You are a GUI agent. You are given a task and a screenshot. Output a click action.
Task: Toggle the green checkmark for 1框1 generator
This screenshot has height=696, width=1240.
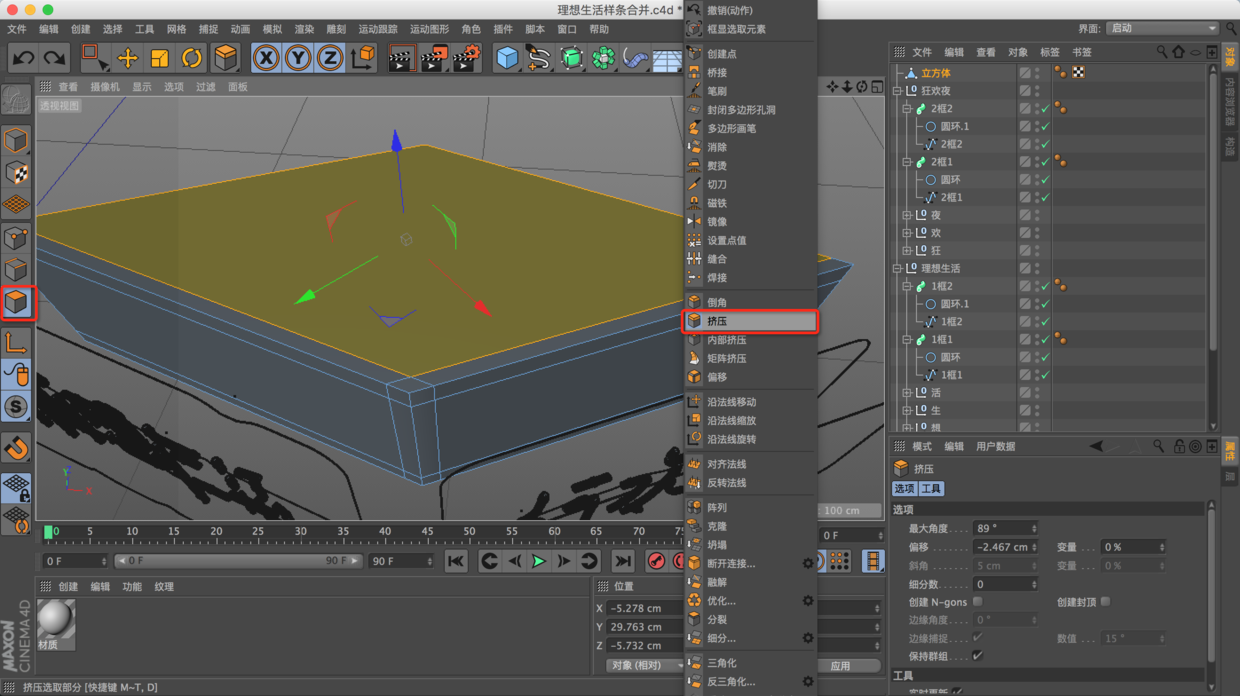point(1045,340)
